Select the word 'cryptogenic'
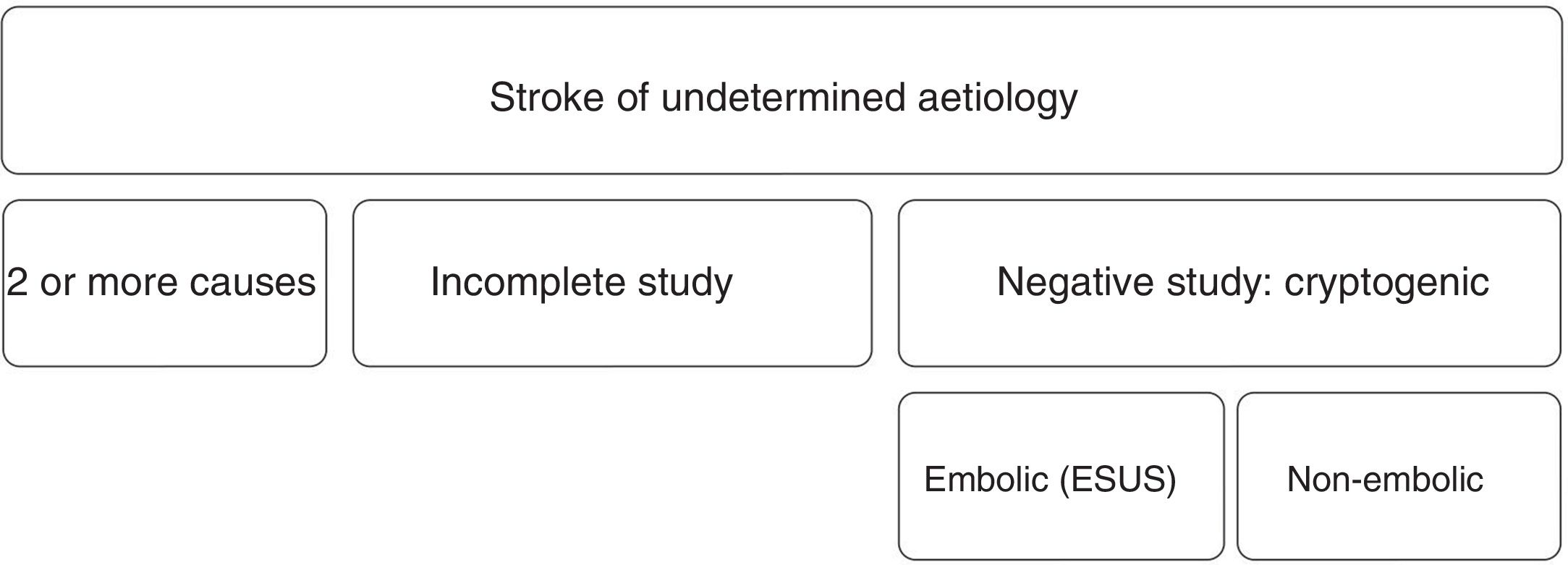This screenshot has height=565, width=1568. pos(1386,282)
